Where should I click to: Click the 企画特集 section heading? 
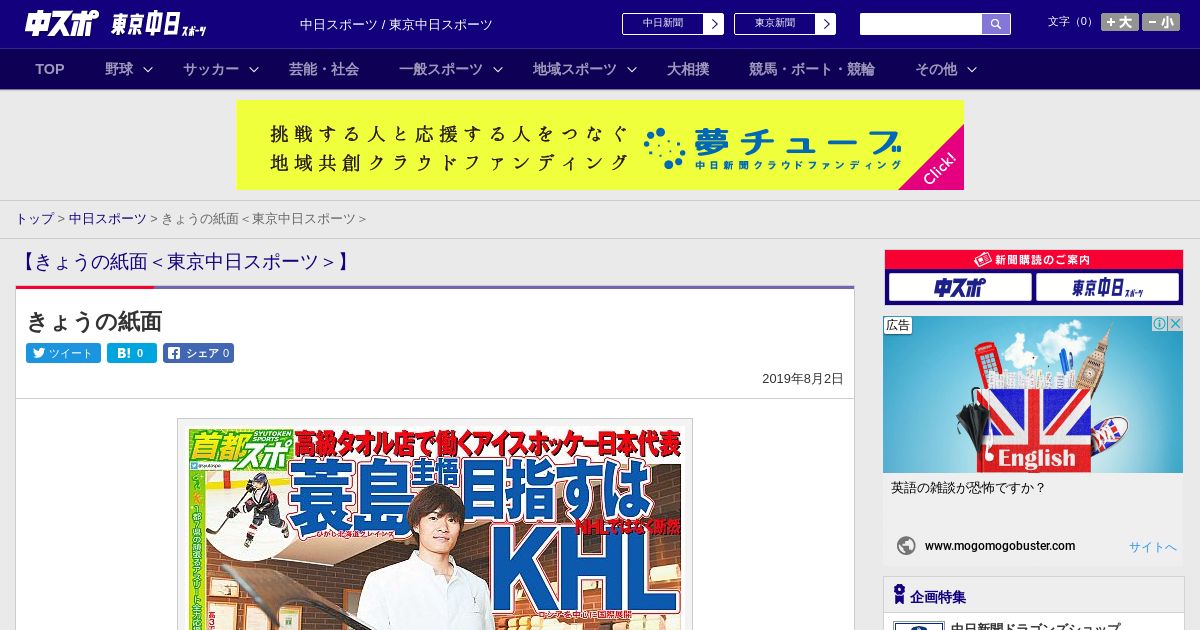938,597
